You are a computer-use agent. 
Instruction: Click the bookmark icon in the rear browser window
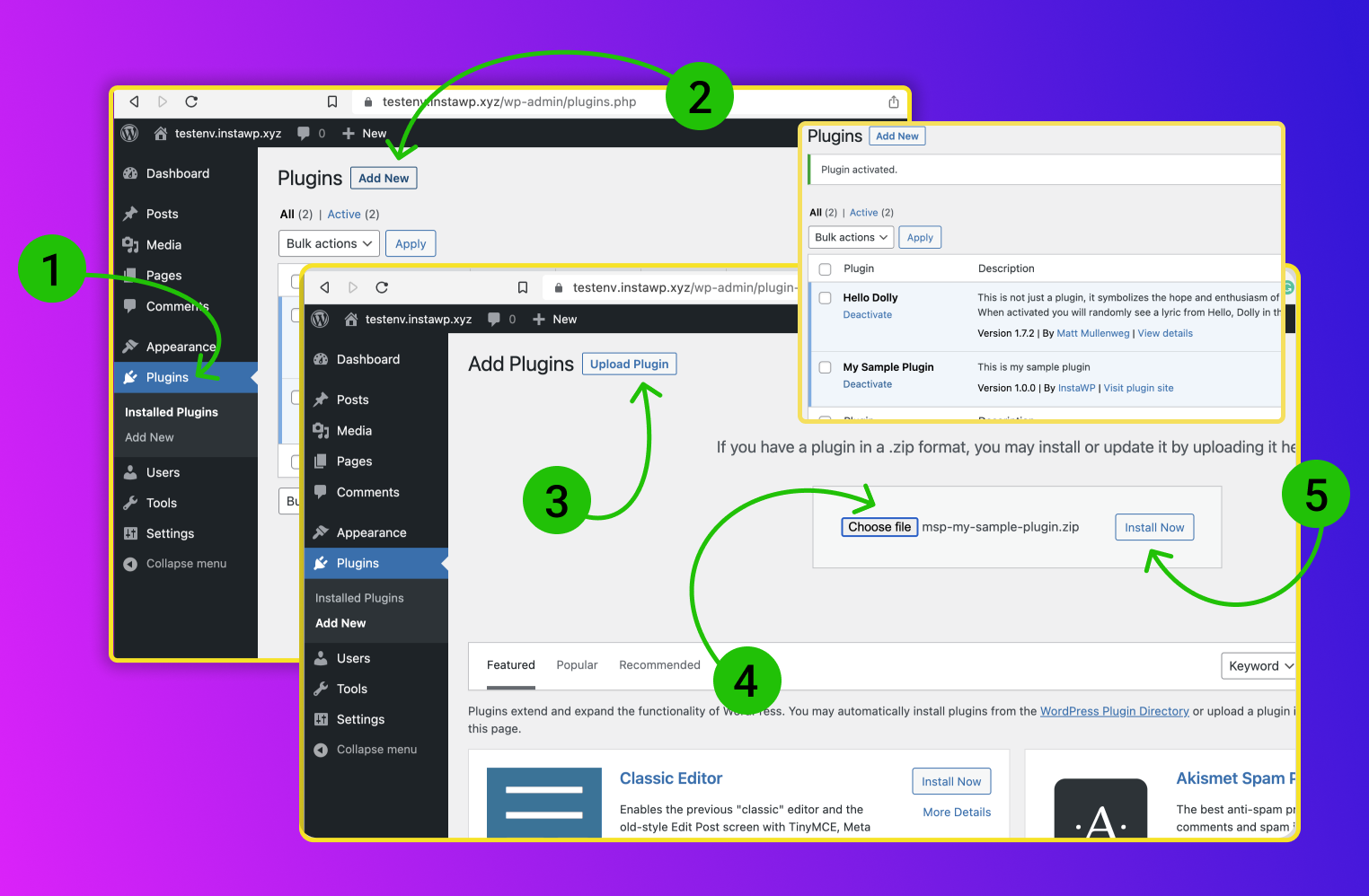point(332,101)
